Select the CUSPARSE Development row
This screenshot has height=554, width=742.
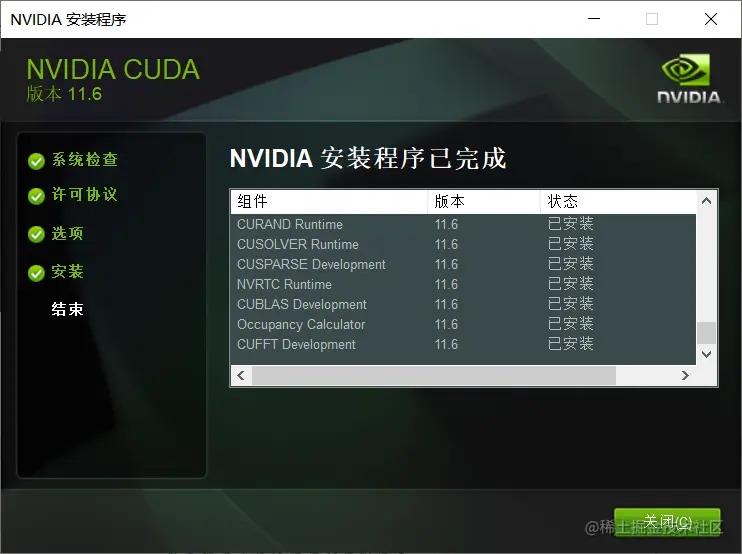click(x=463, y=264)
